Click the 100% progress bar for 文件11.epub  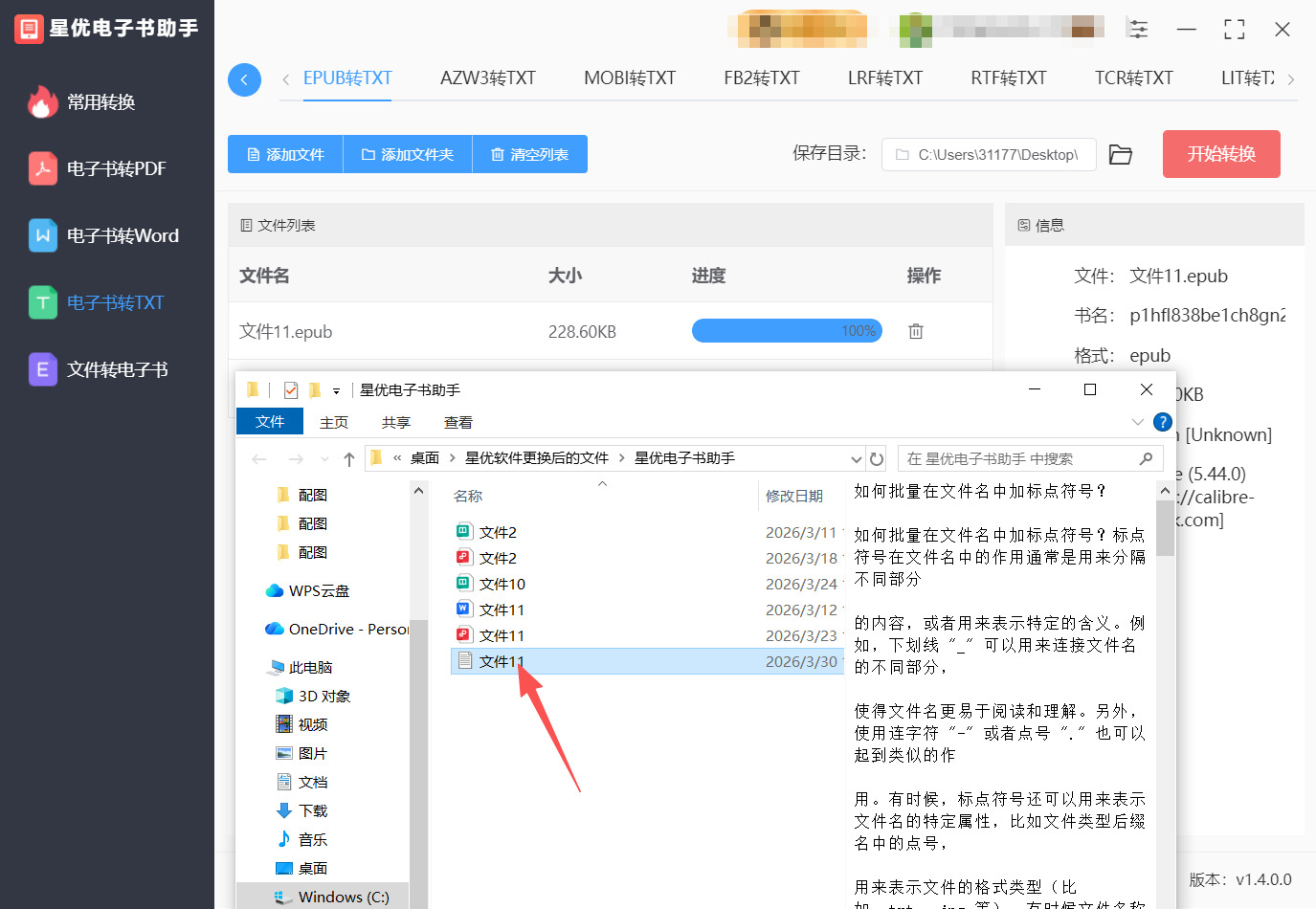pyautogui.click(x=787, y=331)
